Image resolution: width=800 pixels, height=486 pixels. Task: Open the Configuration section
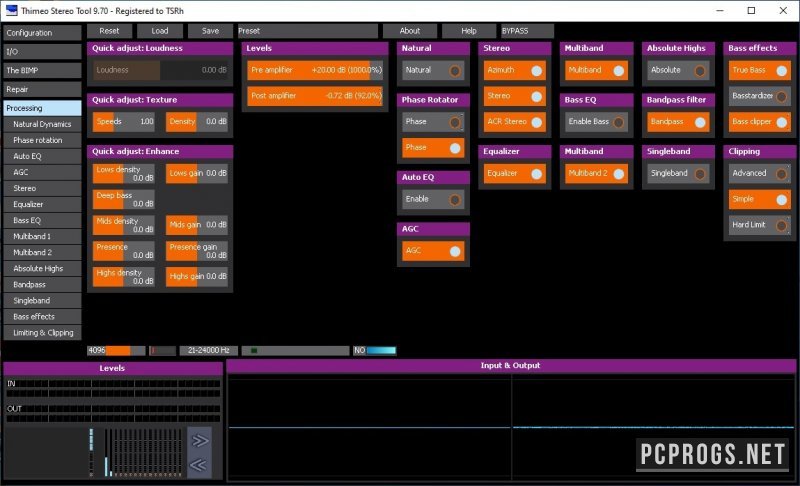pos(42,33)
